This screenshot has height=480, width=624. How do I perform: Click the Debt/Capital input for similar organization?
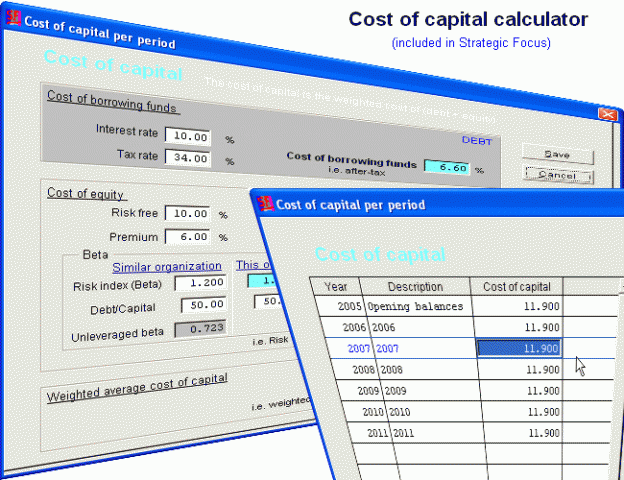point(200,304)
